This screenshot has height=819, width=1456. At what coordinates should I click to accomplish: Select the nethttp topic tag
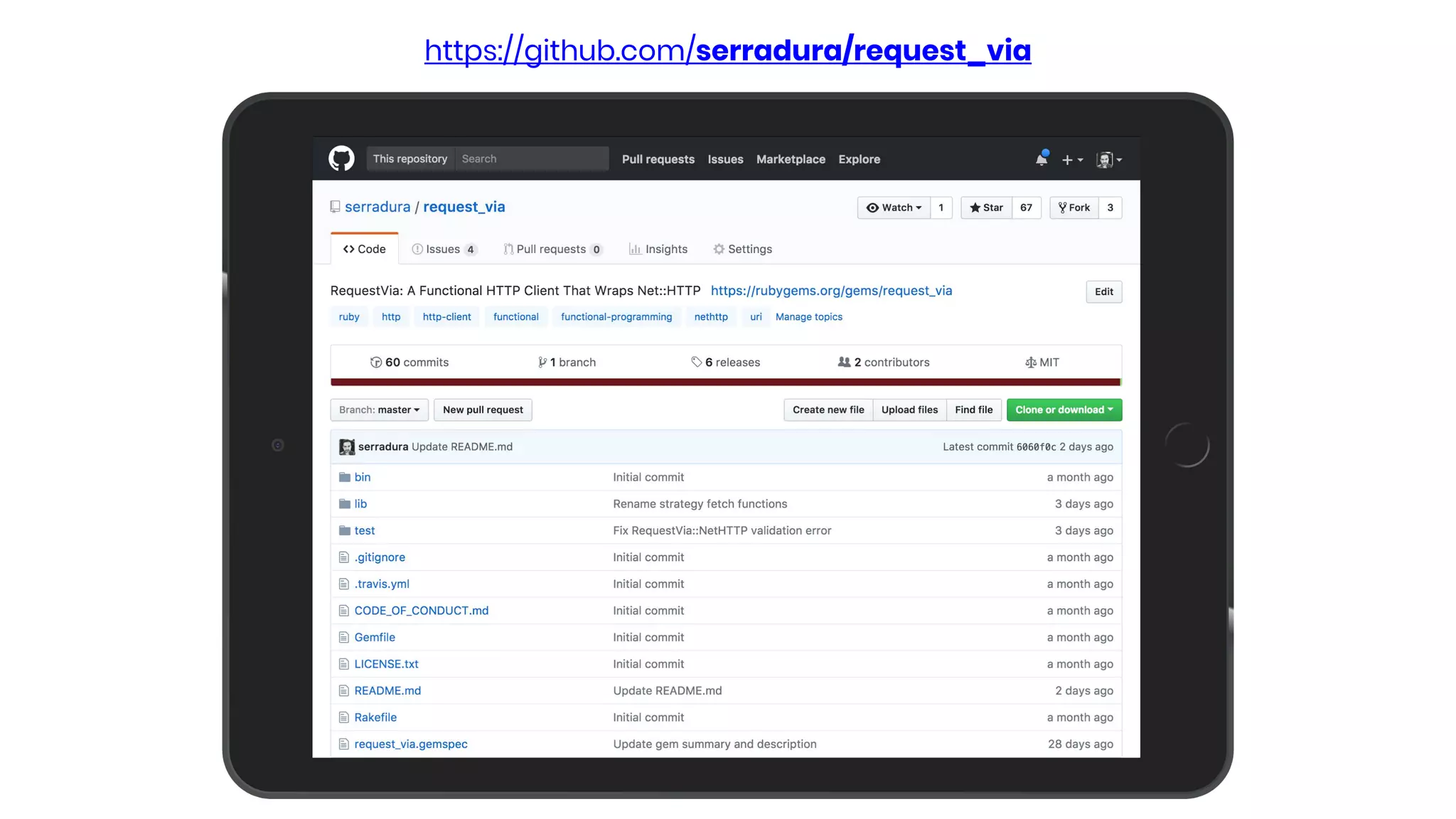point(711,317)
